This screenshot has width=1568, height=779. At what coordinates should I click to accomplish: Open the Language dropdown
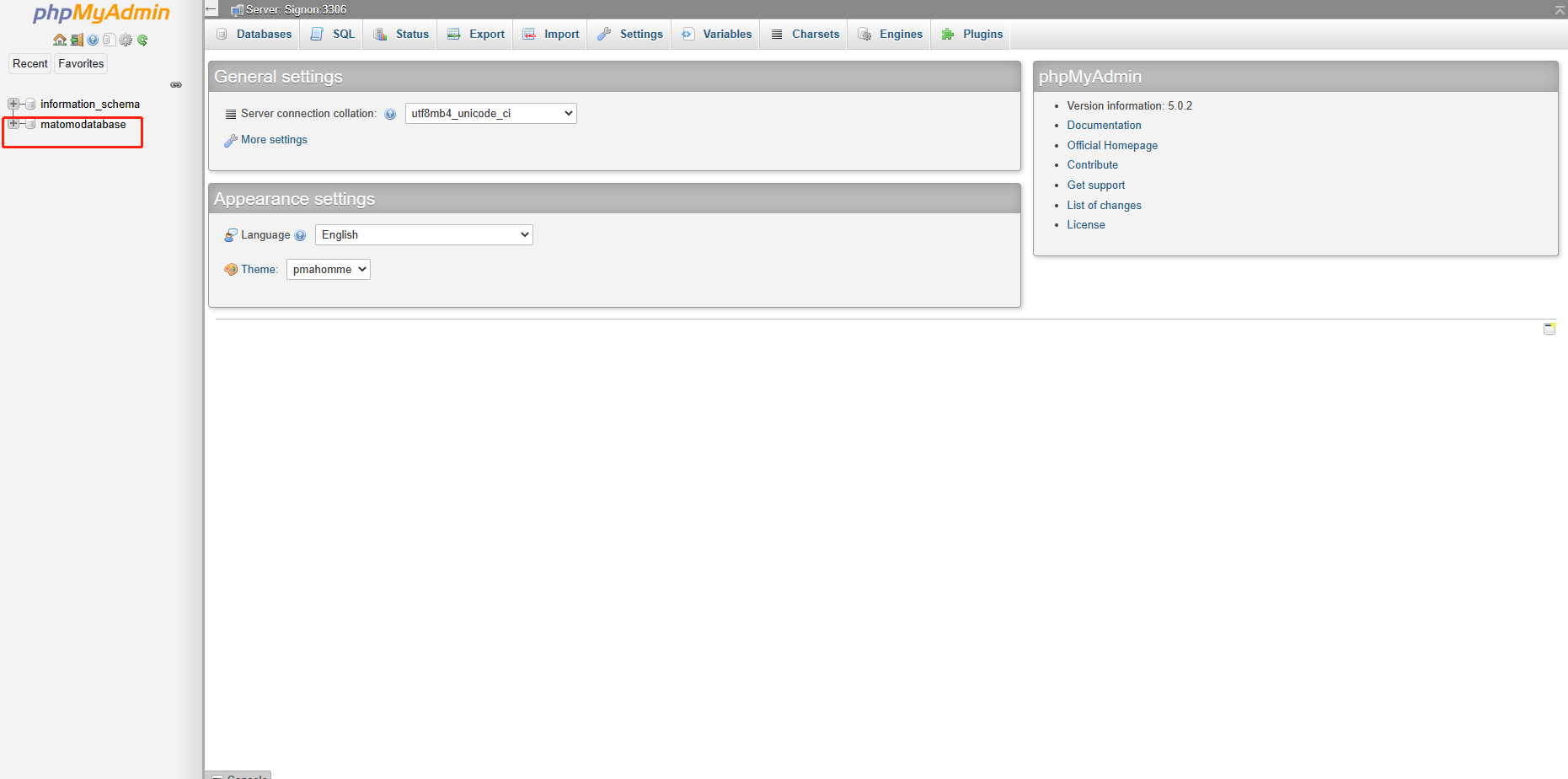424,234
